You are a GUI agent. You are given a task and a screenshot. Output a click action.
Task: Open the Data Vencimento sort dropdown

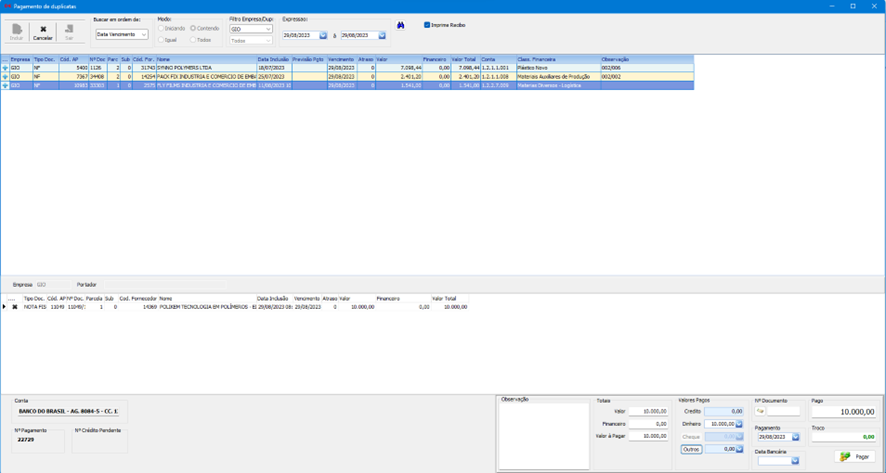point(143,34)
